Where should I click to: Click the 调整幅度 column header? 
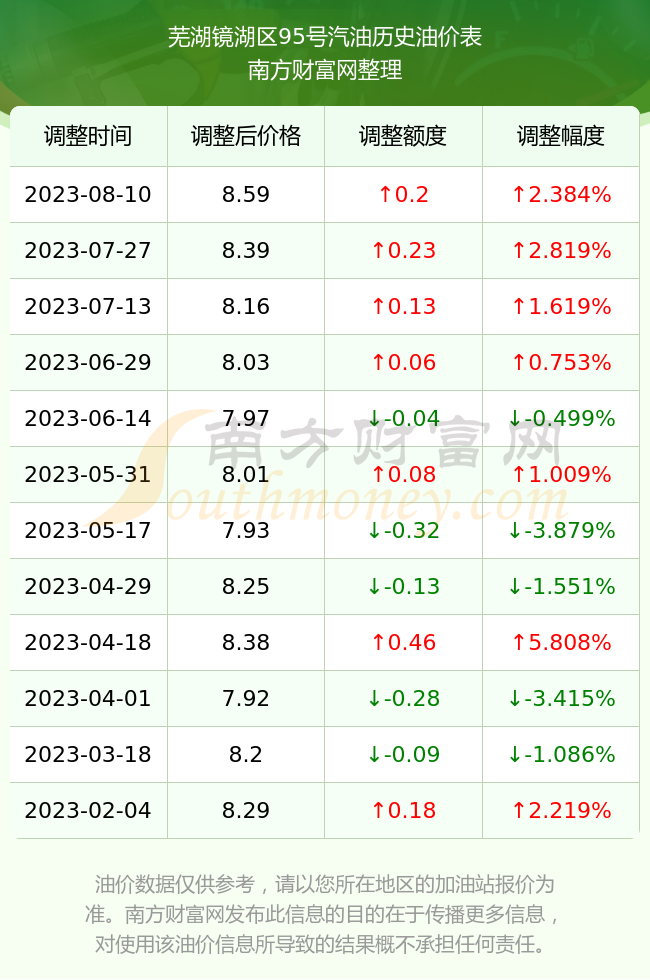click(561, 136)
